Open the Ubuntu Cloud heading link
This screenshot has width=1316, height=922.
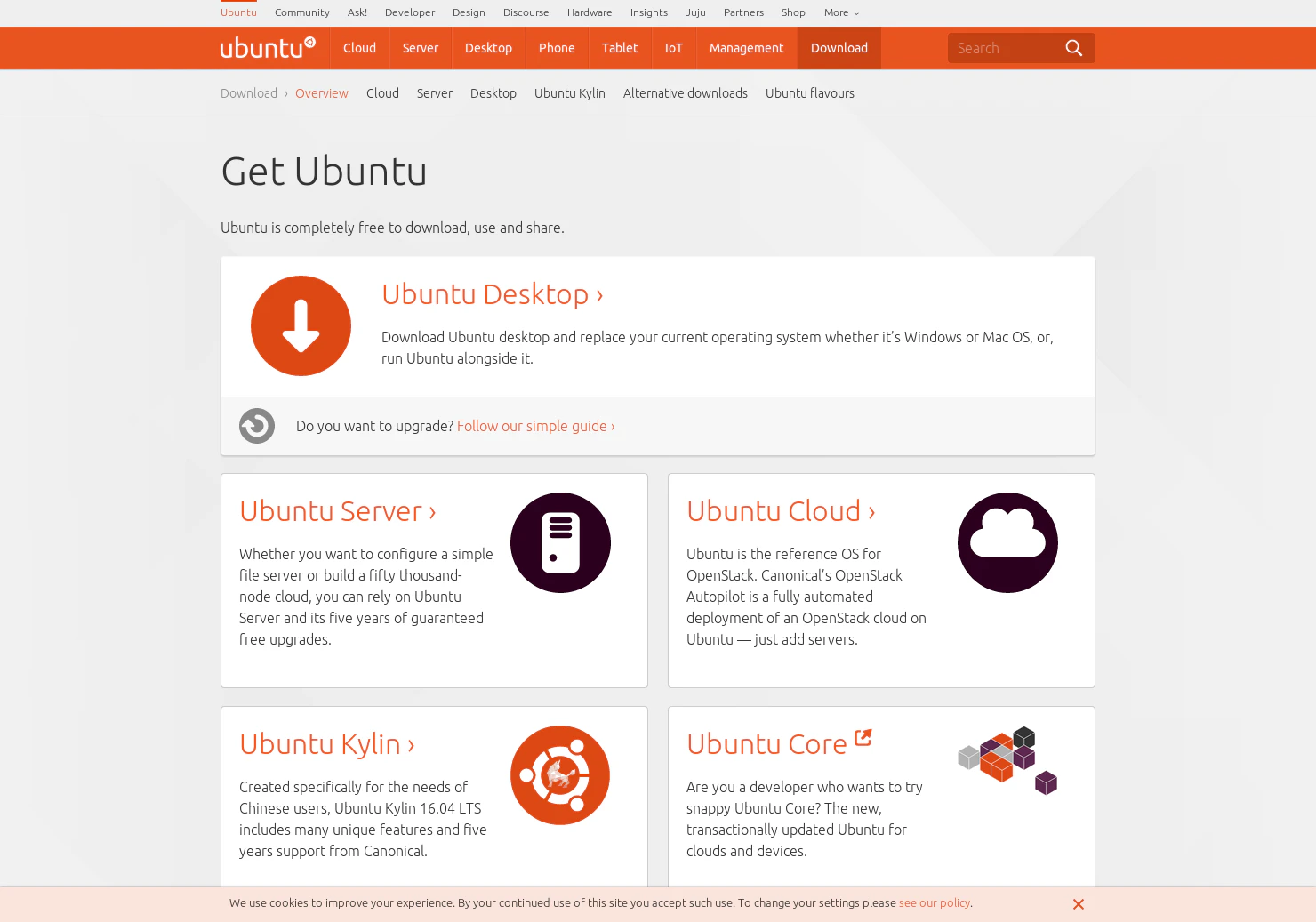click(x=782, y=511)
